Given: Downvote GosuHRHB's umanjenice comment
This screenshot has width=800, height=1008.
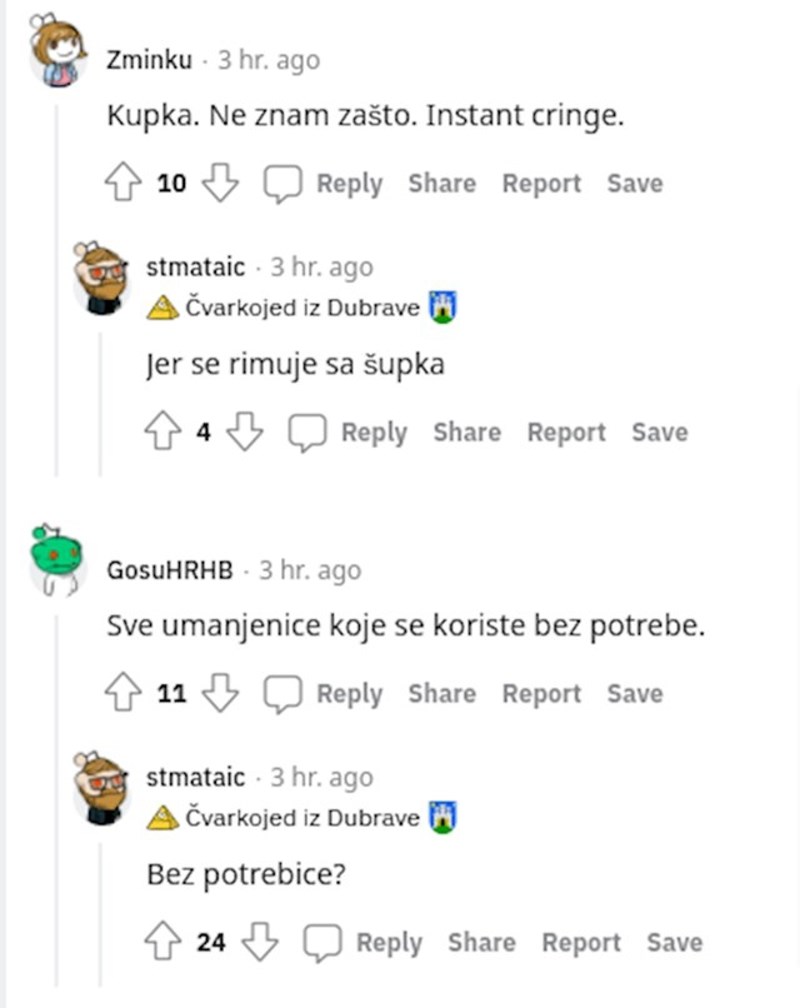Looking at the screenshot, I should pos(221,694).
